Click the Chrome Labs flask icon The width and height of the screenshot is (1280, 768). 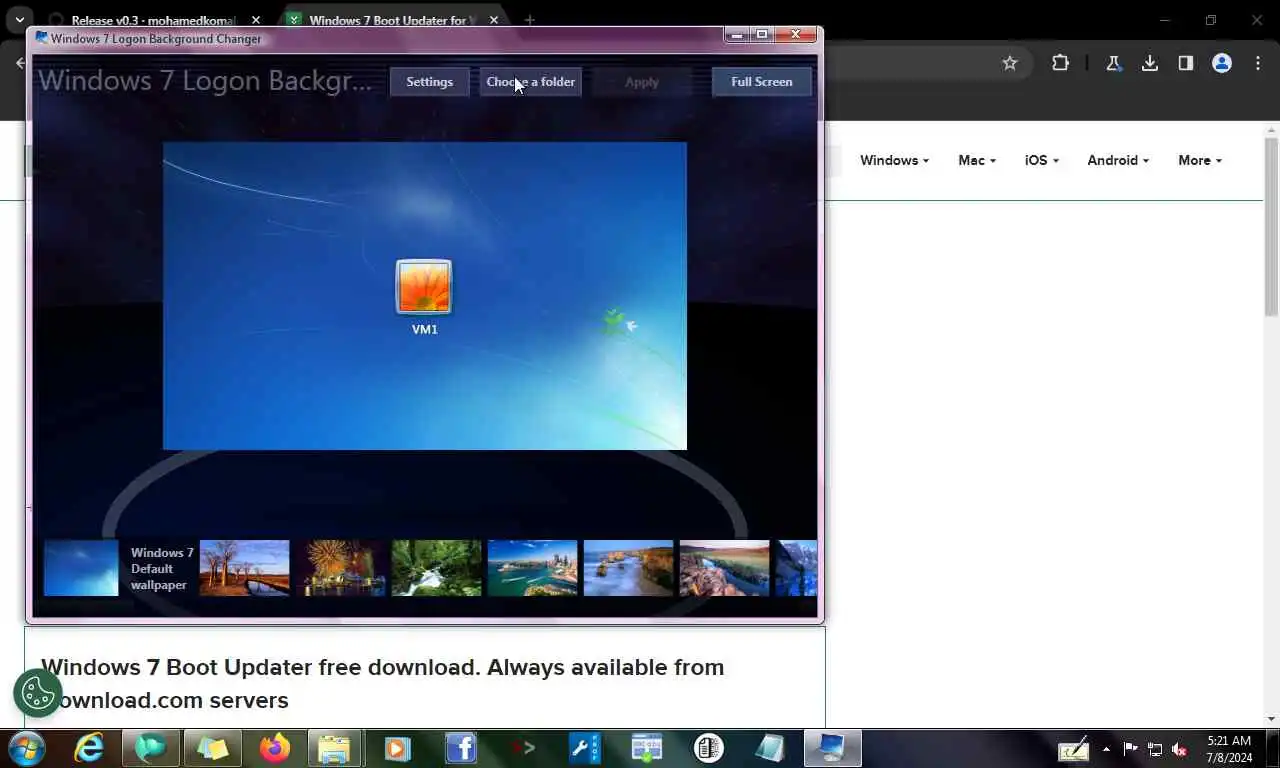point(1113,63)
